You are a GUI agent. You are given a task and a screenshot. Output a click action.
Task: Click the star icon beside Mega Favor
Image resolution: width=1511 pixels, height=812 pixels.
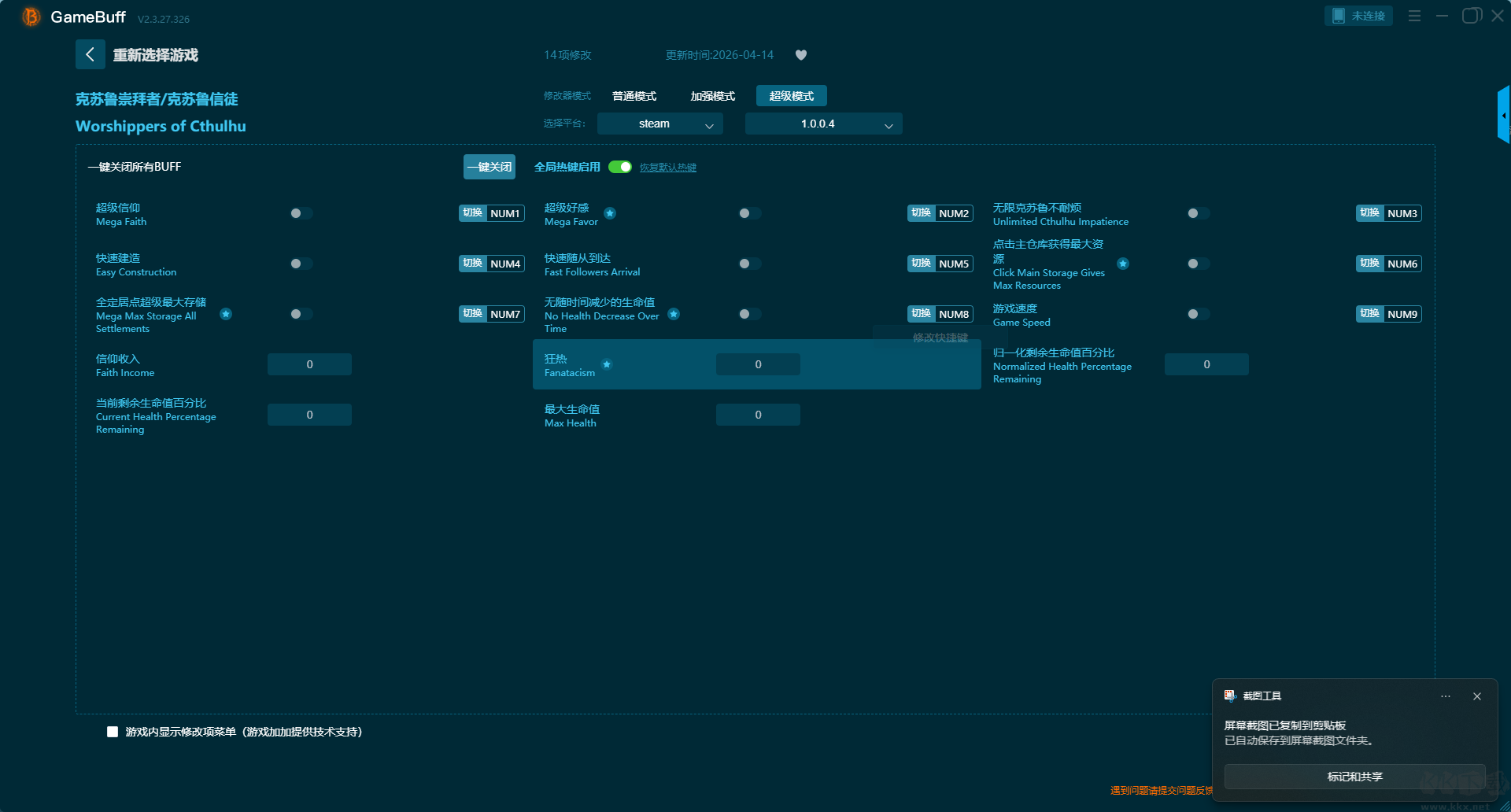pyautogui.click(x=610, y=213)
